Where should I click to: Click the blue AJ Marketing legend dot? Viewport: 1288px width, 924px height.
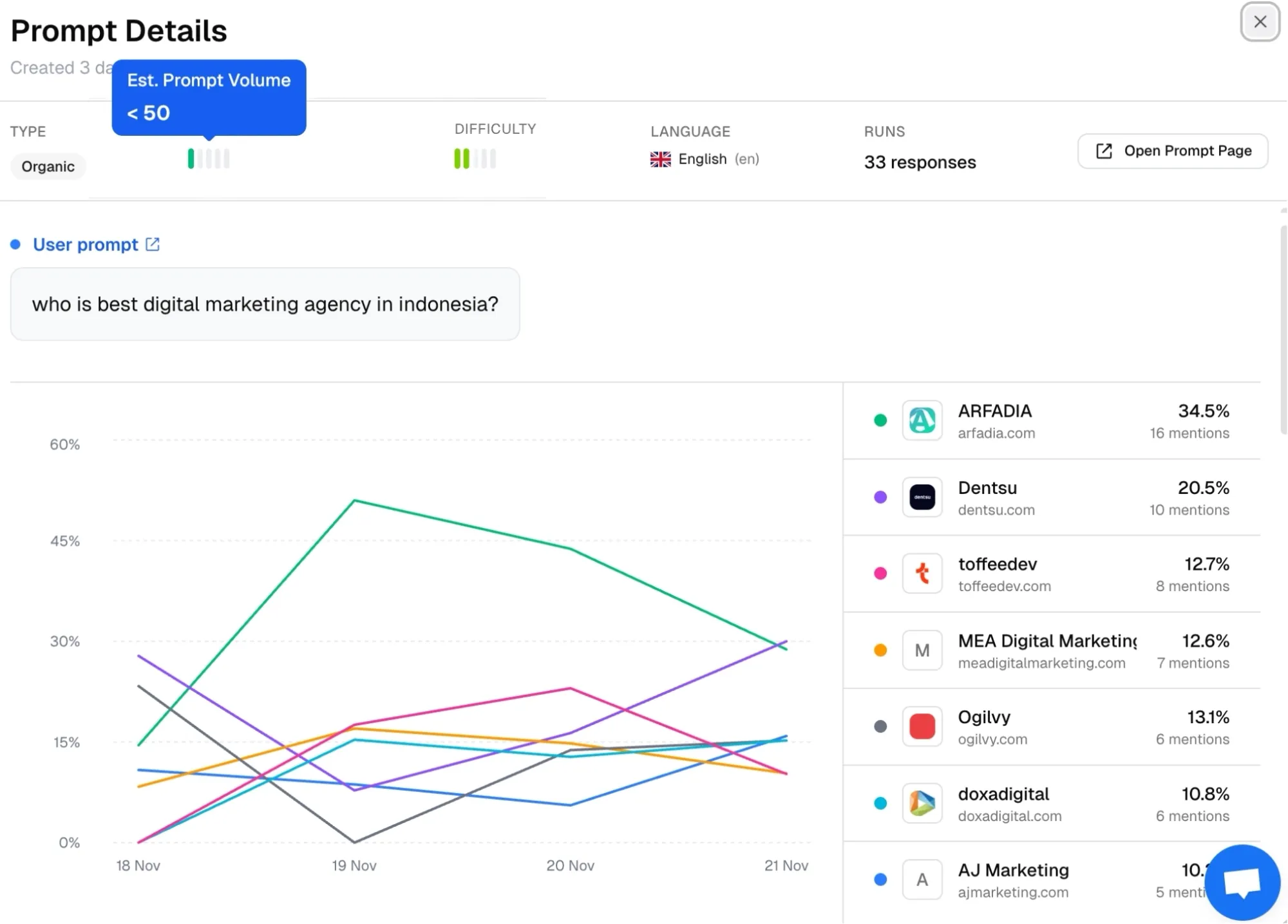click(x=880, y=880)
